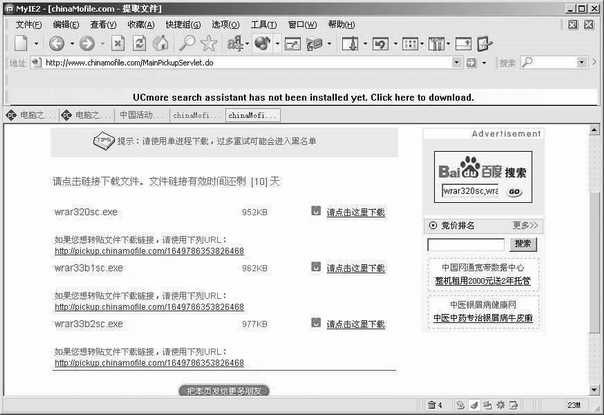Click the Favorites star icon
Image resolution: width=604 pixels, height=415 pixels.
[208, 43]
